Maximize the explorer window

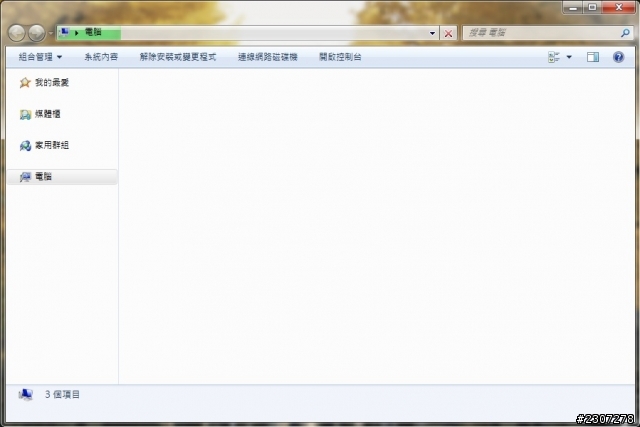tap(592, 7)
